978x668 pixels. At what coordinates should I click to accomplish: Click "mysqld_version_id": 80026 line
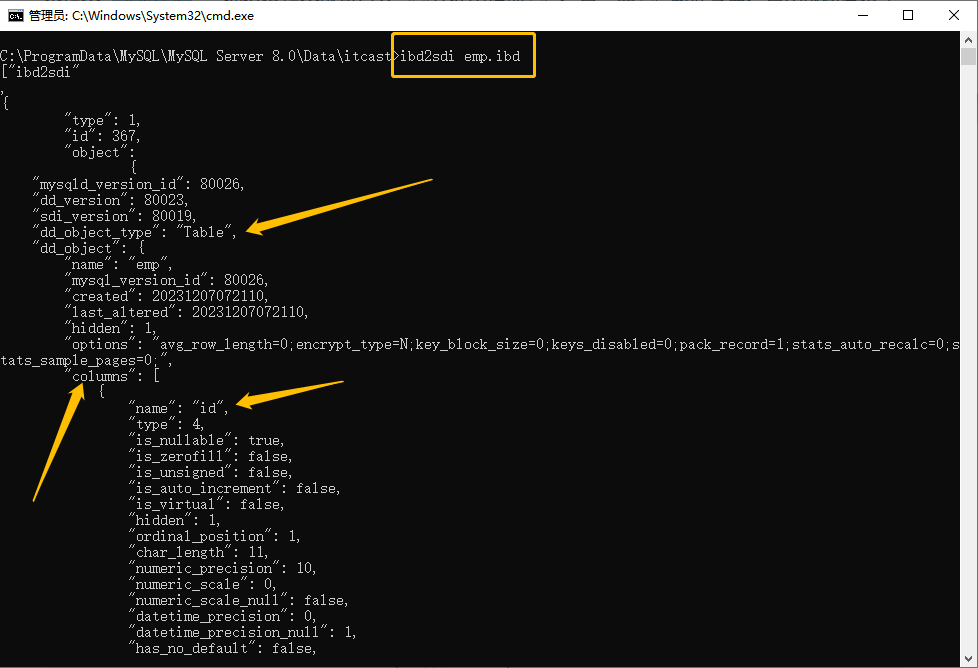pos(138,184)
